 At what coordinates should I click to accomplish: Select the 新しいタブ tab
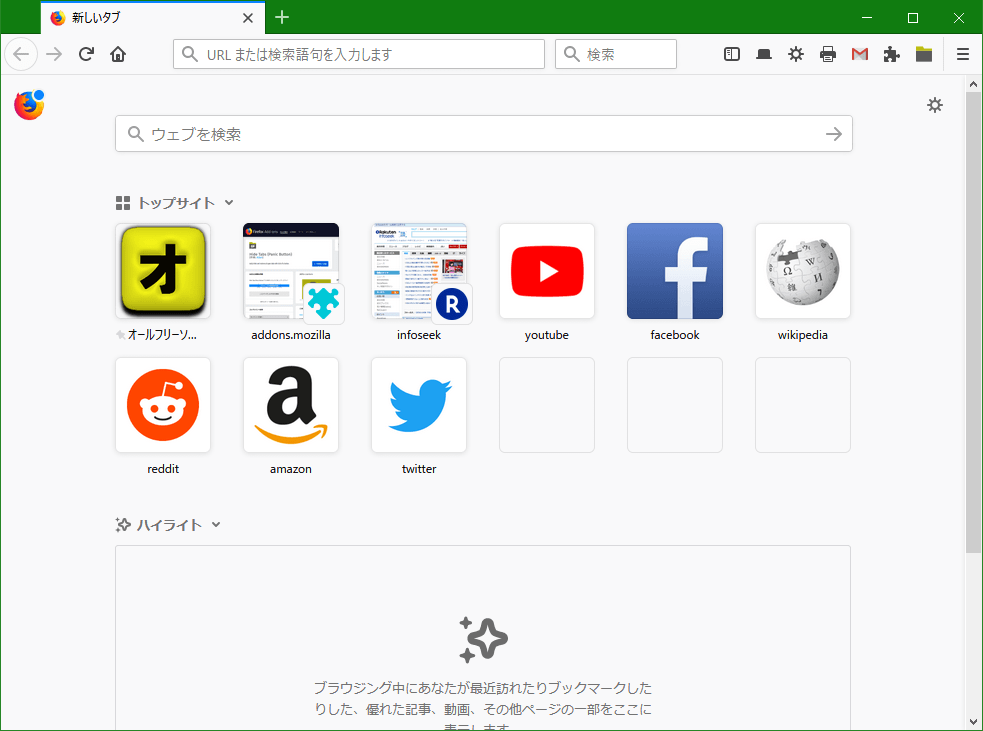152,18
